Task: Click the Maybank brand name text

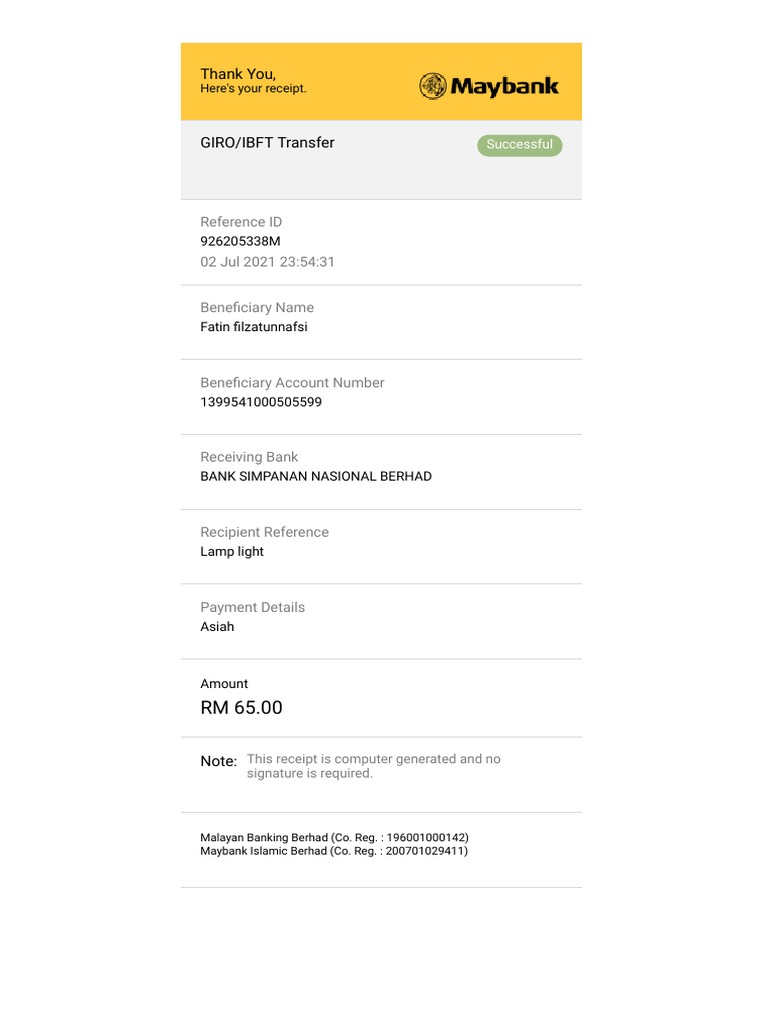Action: tap(504, 87)
